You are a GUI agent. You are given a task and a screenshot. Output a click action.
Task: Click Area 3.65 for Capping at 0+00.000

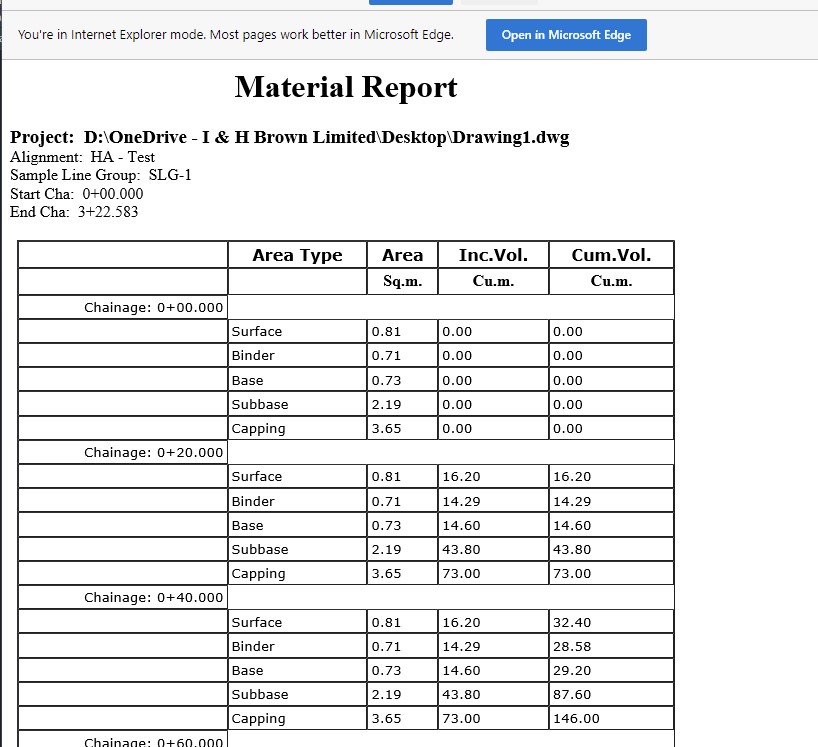point(386,428)
